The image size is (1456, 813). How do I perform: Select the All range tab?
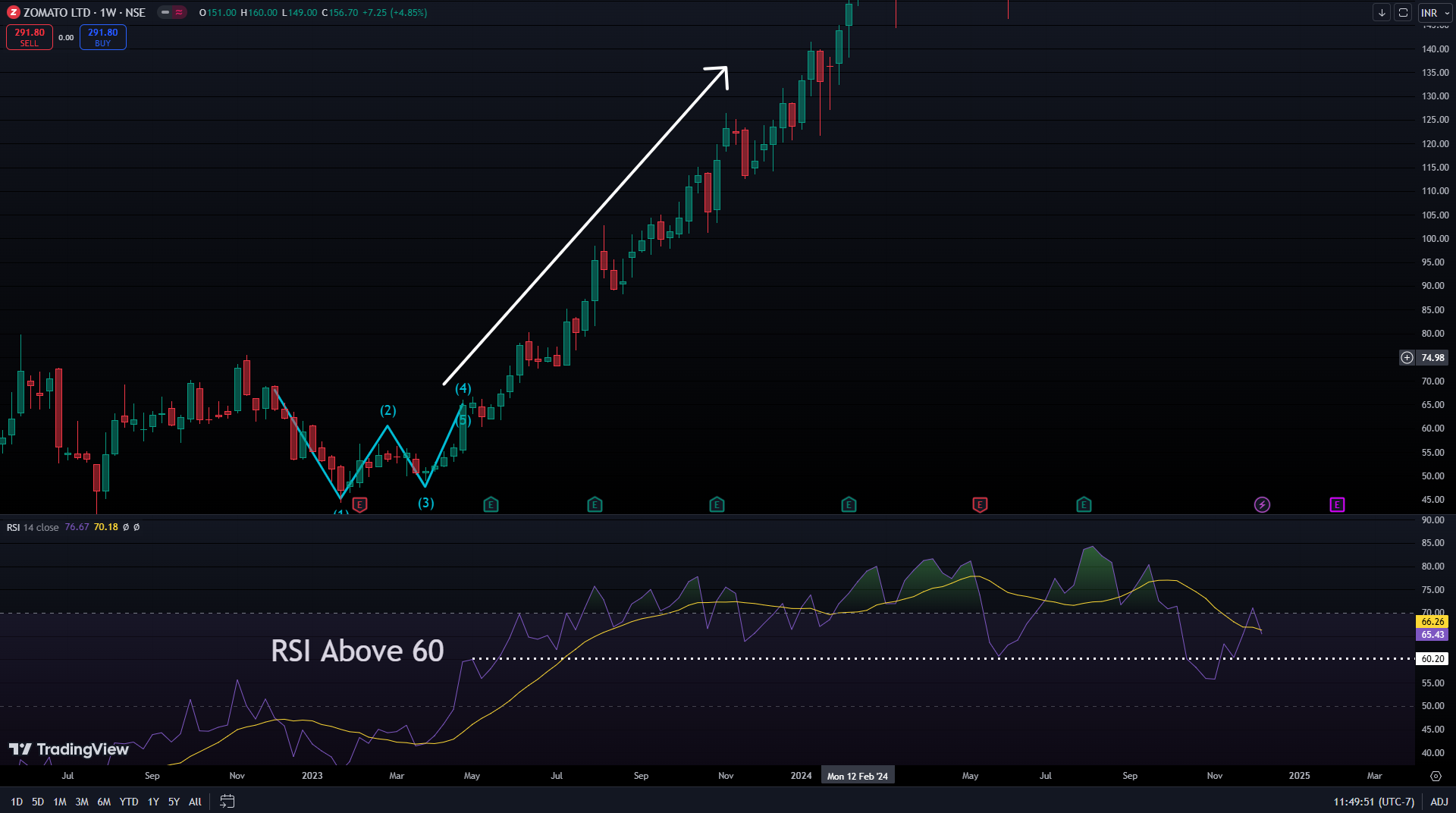[x=195, y=801]
